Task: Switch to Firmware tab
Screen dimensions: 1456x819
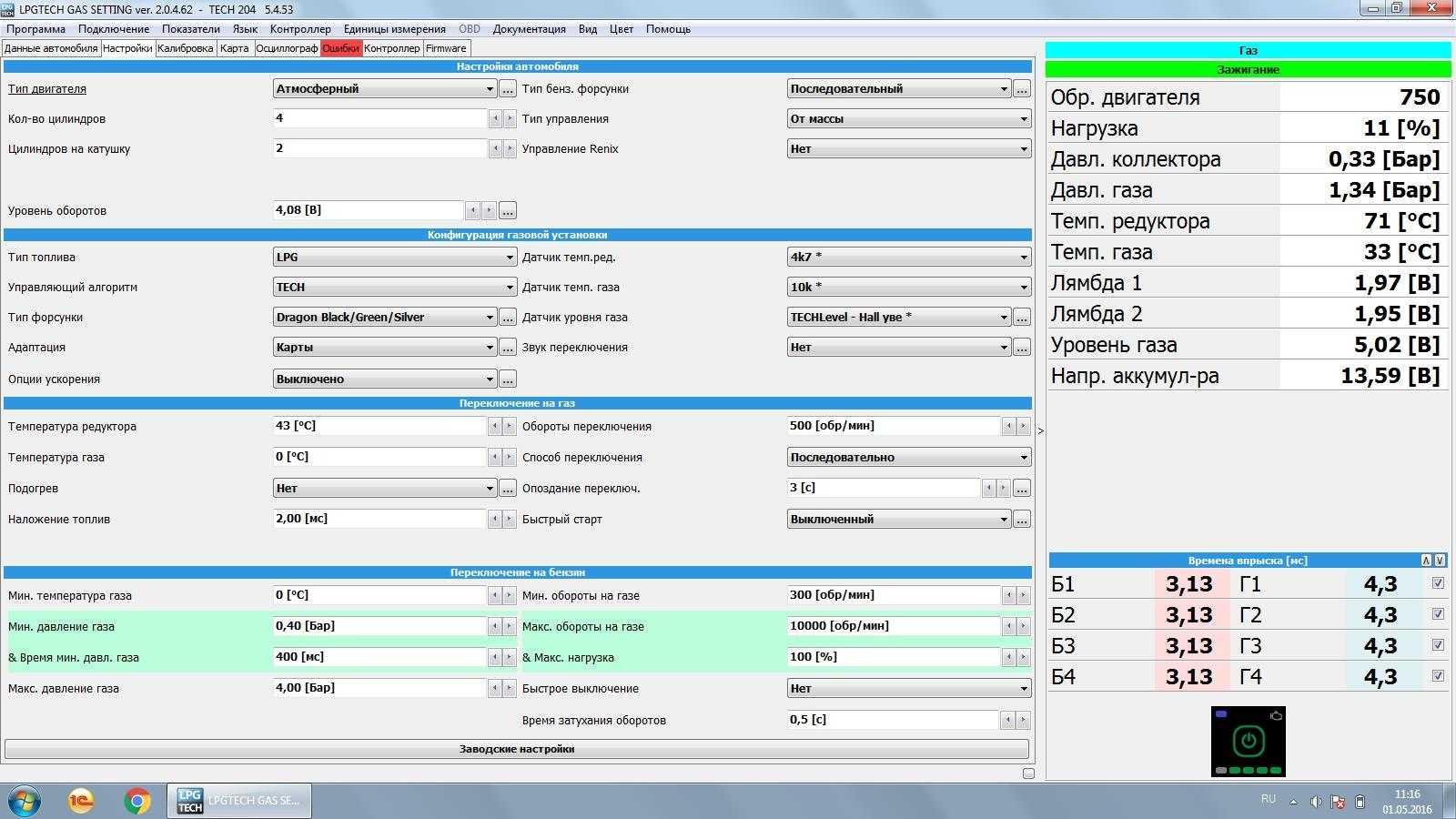Action: [x=446, y=48]
